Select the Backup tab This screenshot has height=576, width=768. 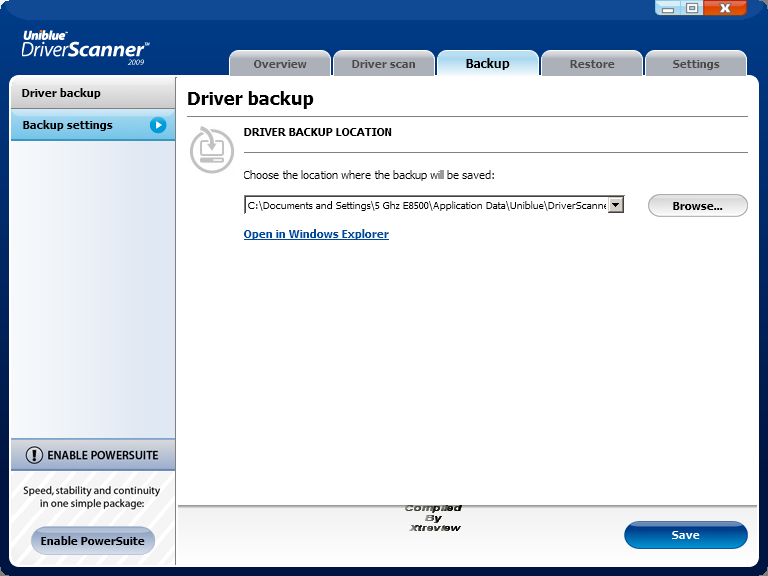point(487,64)
